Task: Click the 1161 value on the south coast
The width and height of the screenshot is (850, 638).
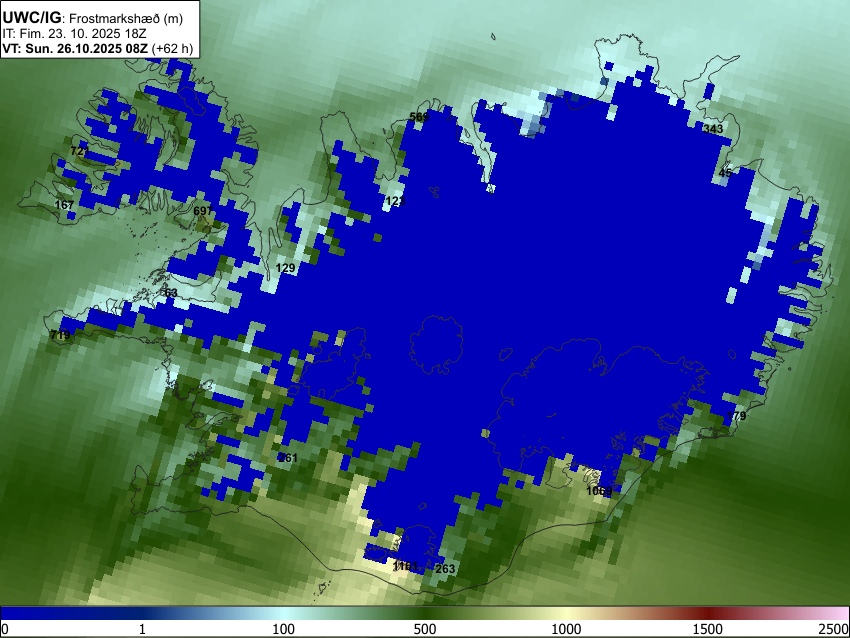Action: [x=405, y=566]
